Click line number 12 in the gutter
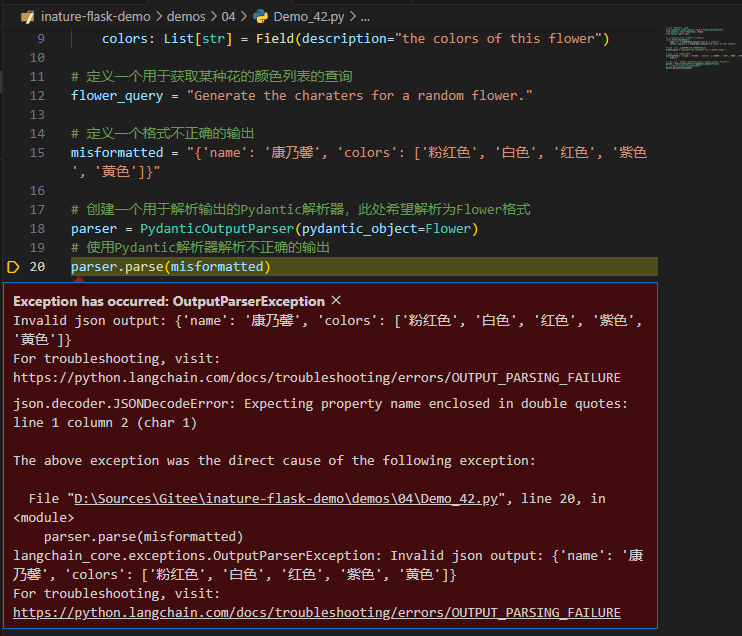Viewport: 742px width, 636px height. click(x=38, y=95)
